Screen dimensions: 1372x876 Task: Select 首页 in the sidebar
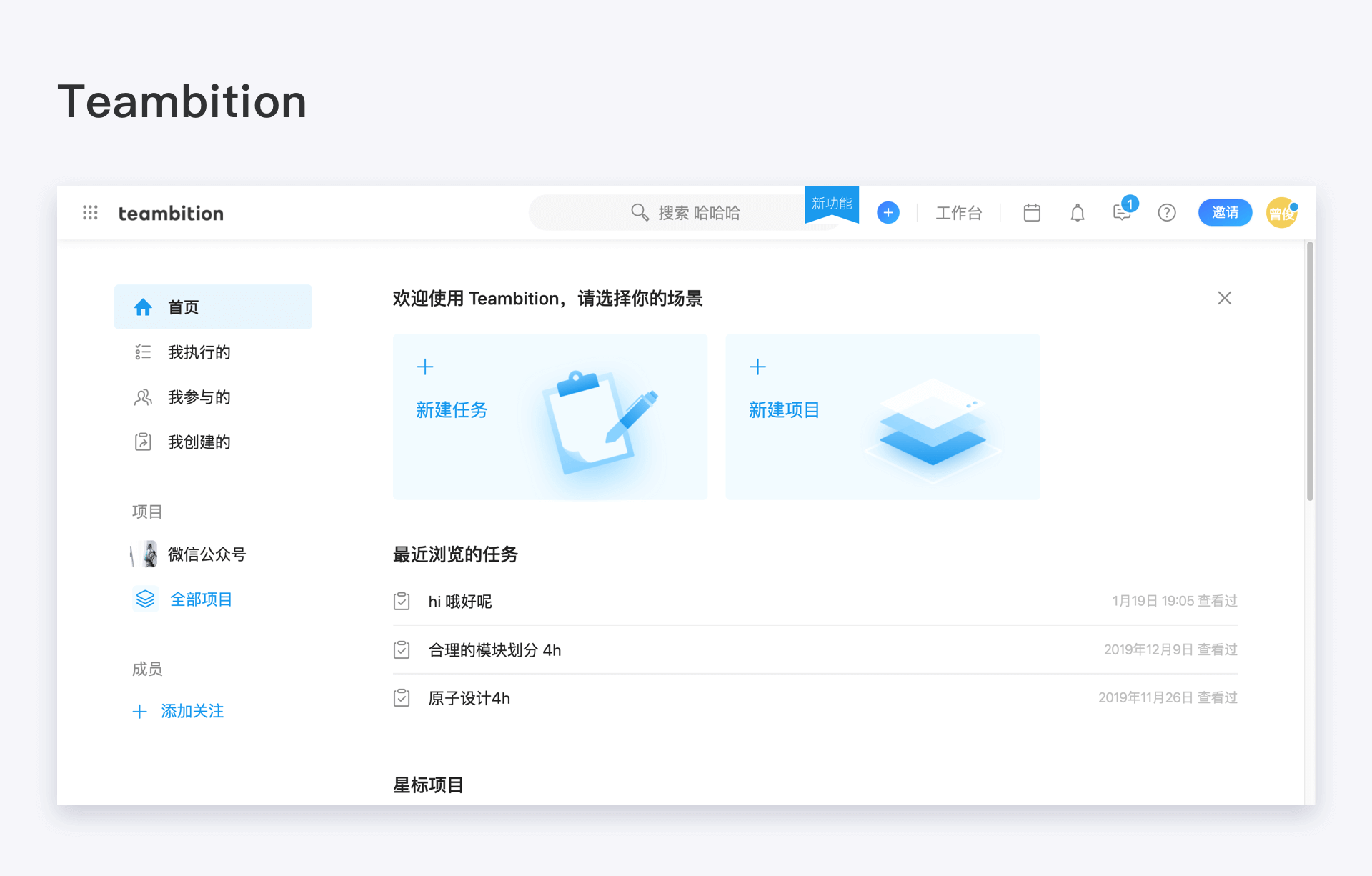click(213, 307)
